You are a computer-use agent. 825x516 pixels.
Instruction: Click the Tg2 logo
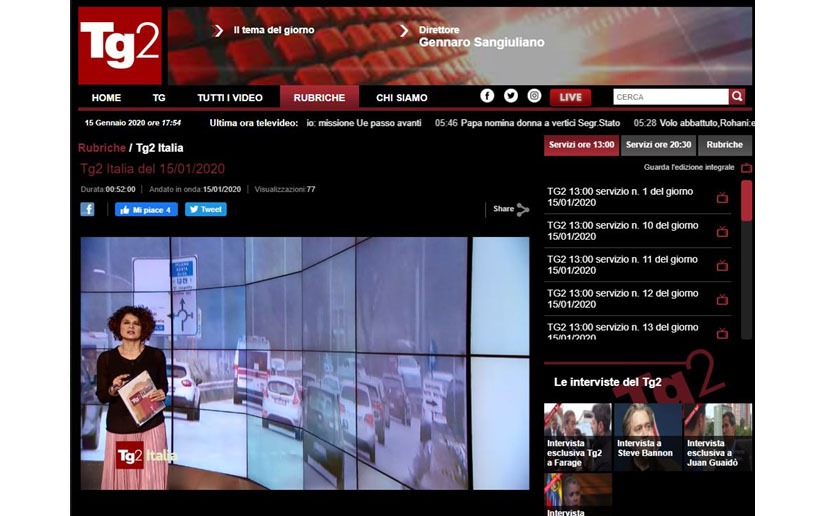119,46
